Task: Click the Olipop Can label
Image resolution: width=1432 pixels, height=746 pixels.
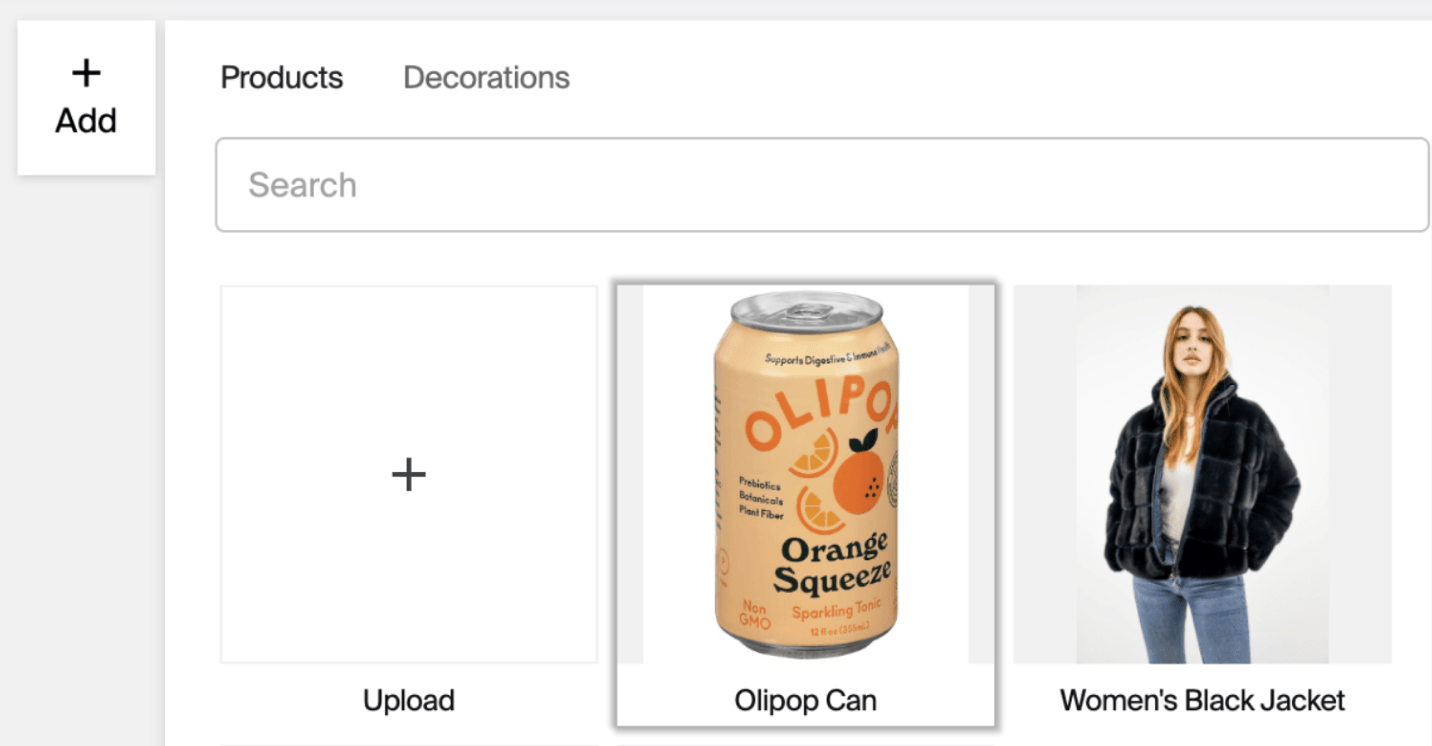Action: click(x=804, y=700)
